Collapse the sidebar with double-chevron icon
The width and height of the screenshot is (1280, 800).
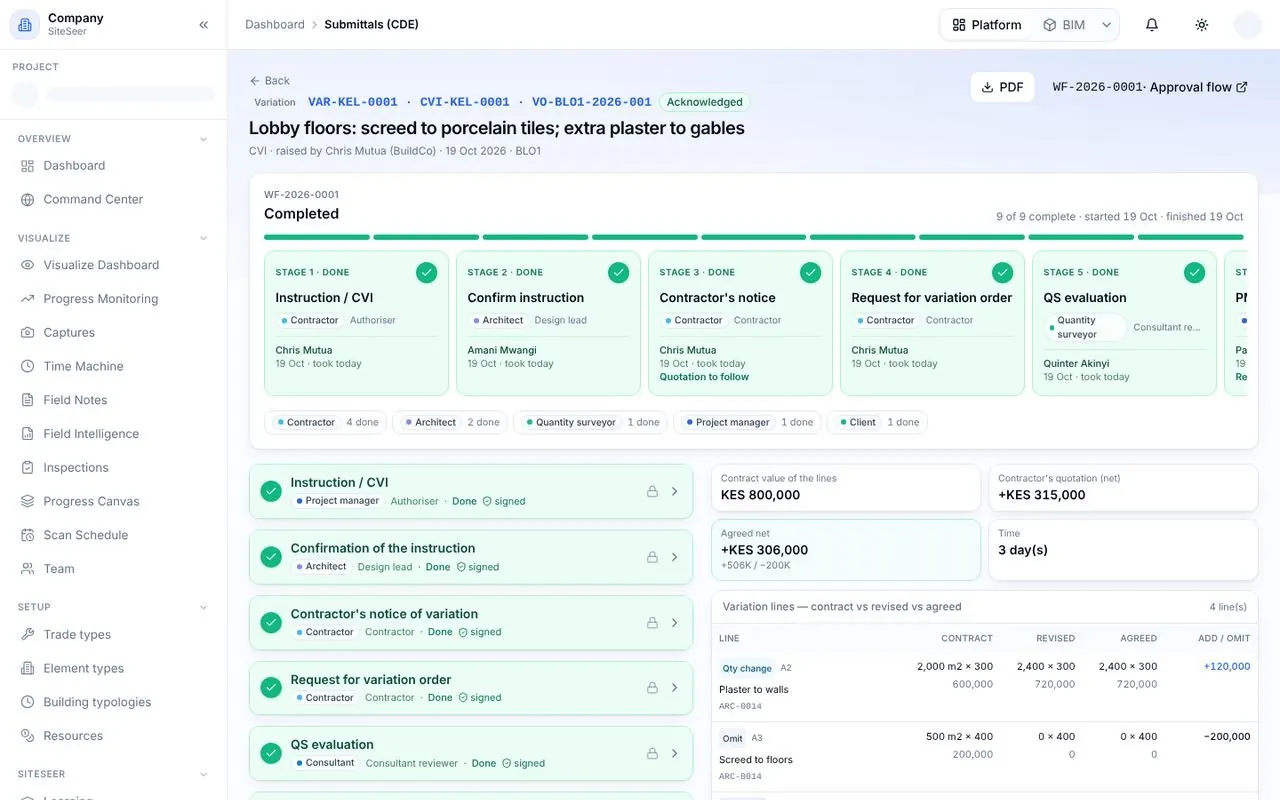(204, 25)
